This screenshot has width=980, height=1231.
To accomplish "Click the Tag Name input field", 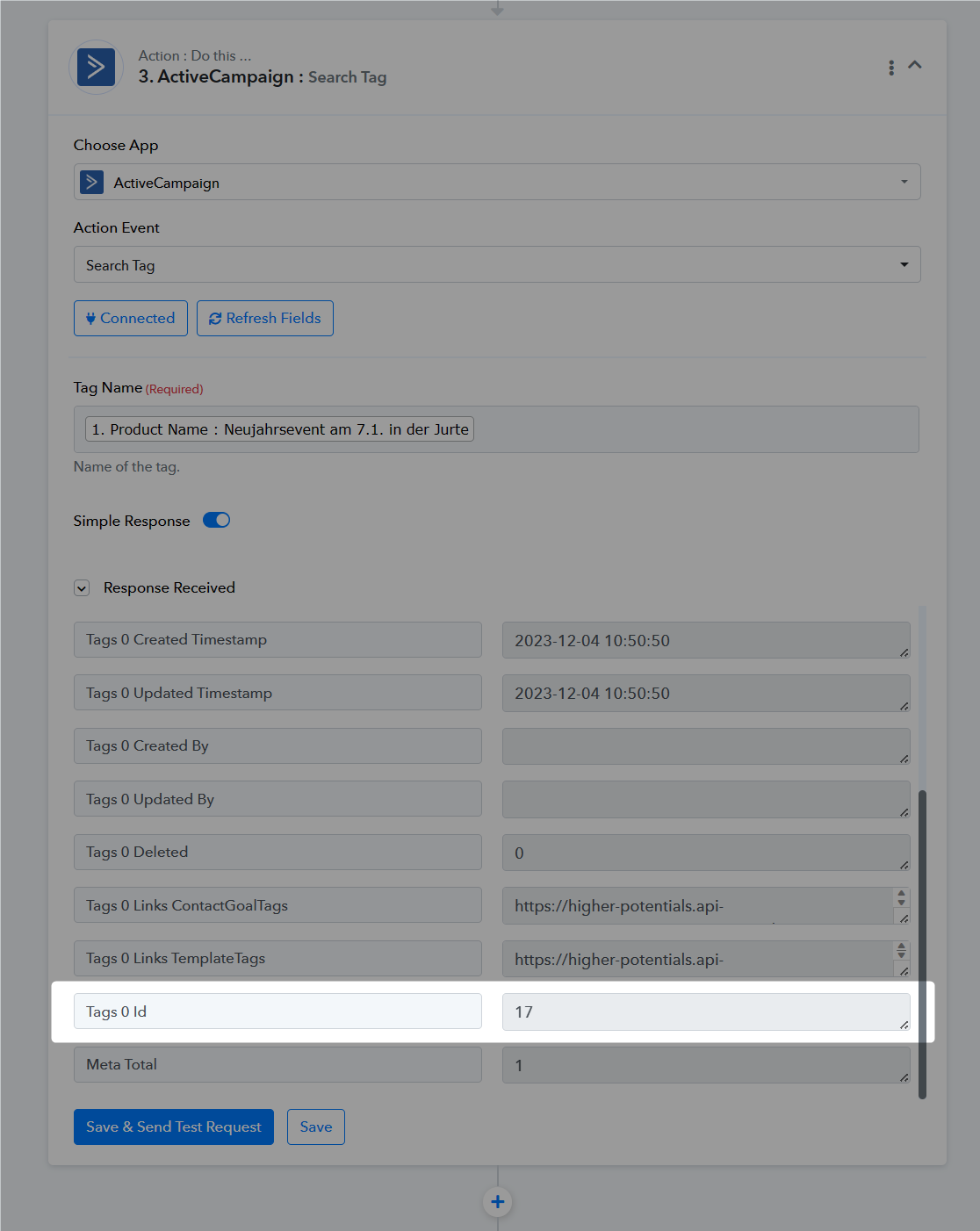I will click(496, 429).
